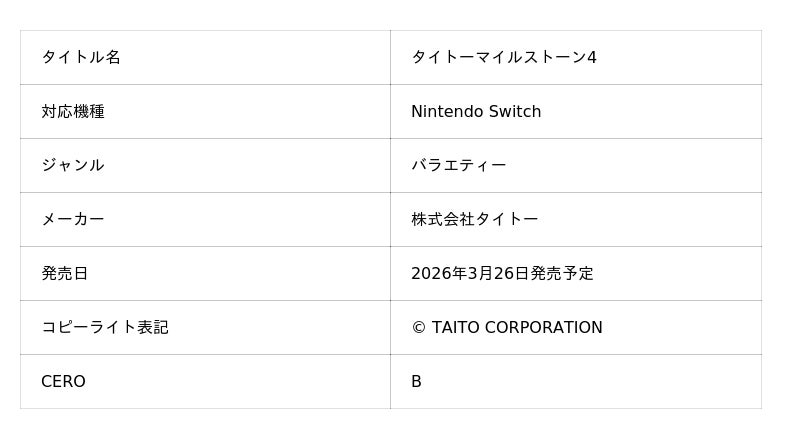800x439 pixels.
Task: Click the © copyright symbol
Action: [418, 328]
